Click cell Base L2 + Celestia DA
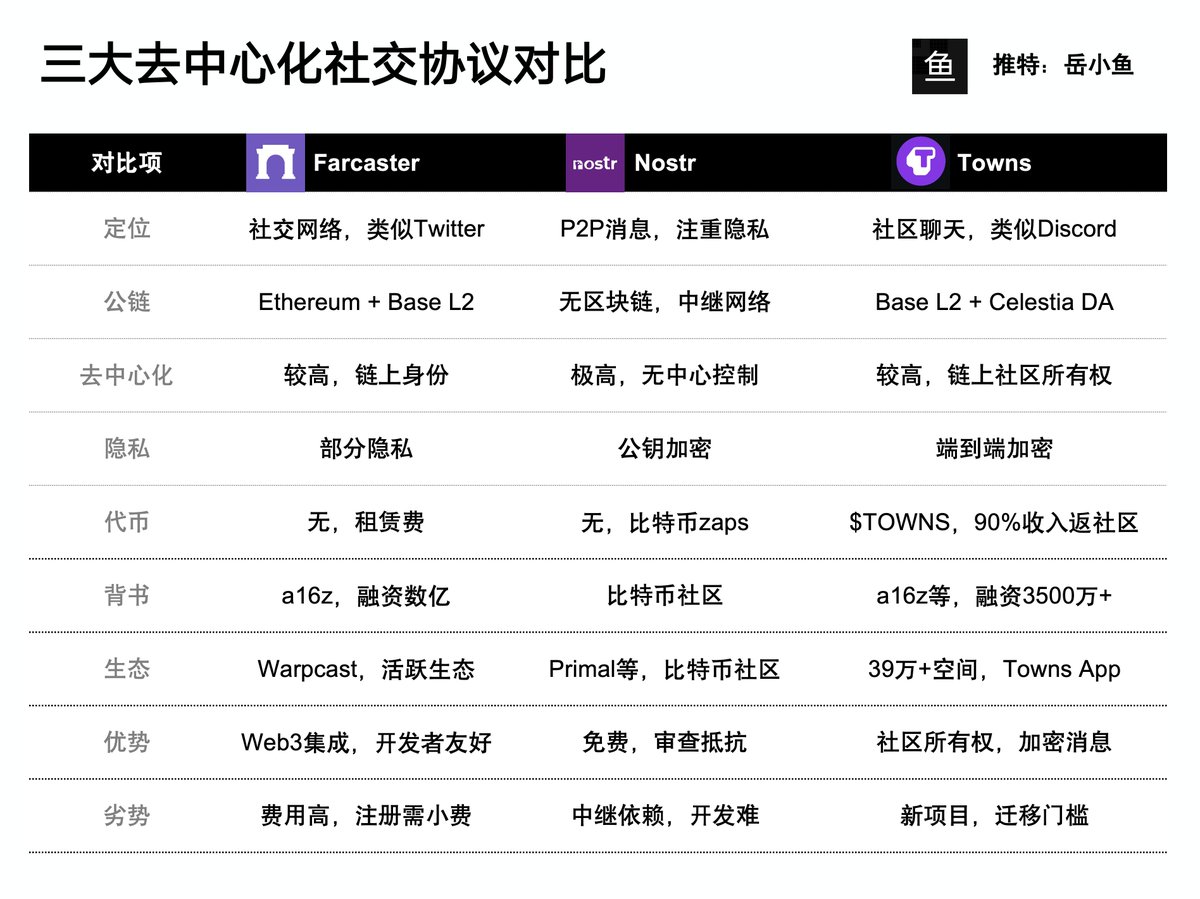The height and width of the screenshot is (899, 1200). click(994, 302)
